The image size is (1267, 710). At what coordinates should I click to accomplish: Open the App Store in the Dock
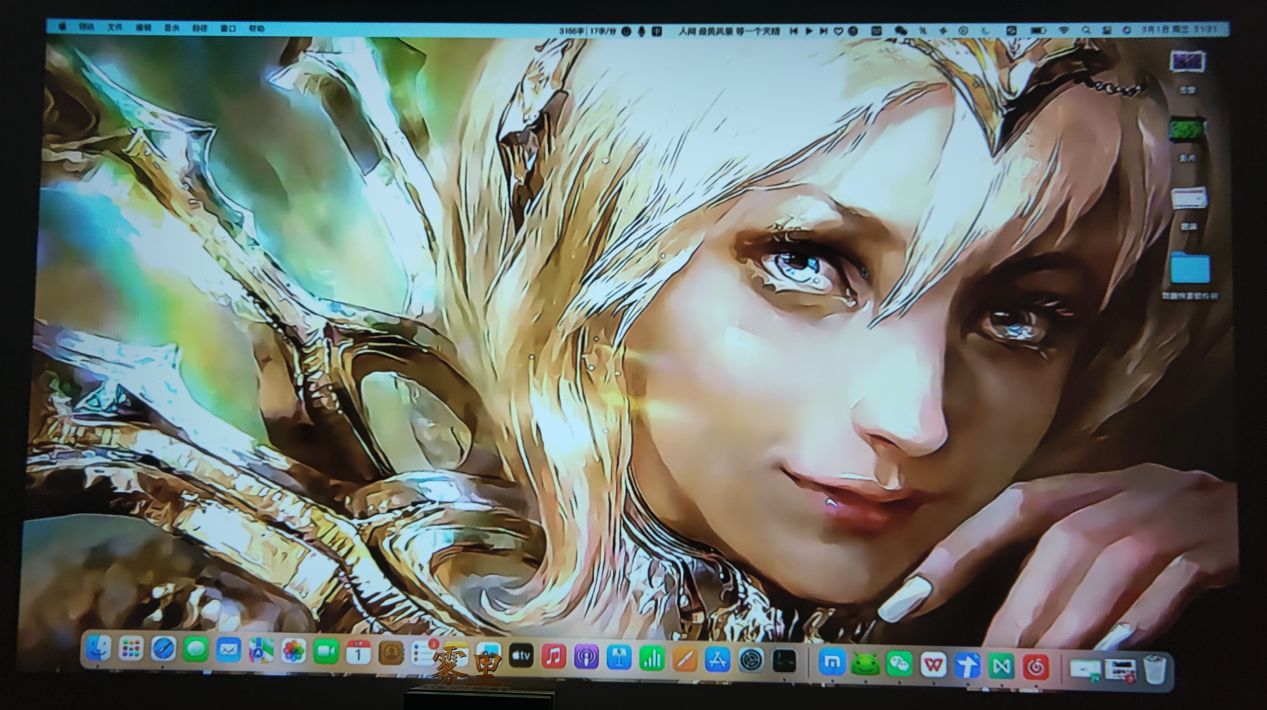coord(717,659)
